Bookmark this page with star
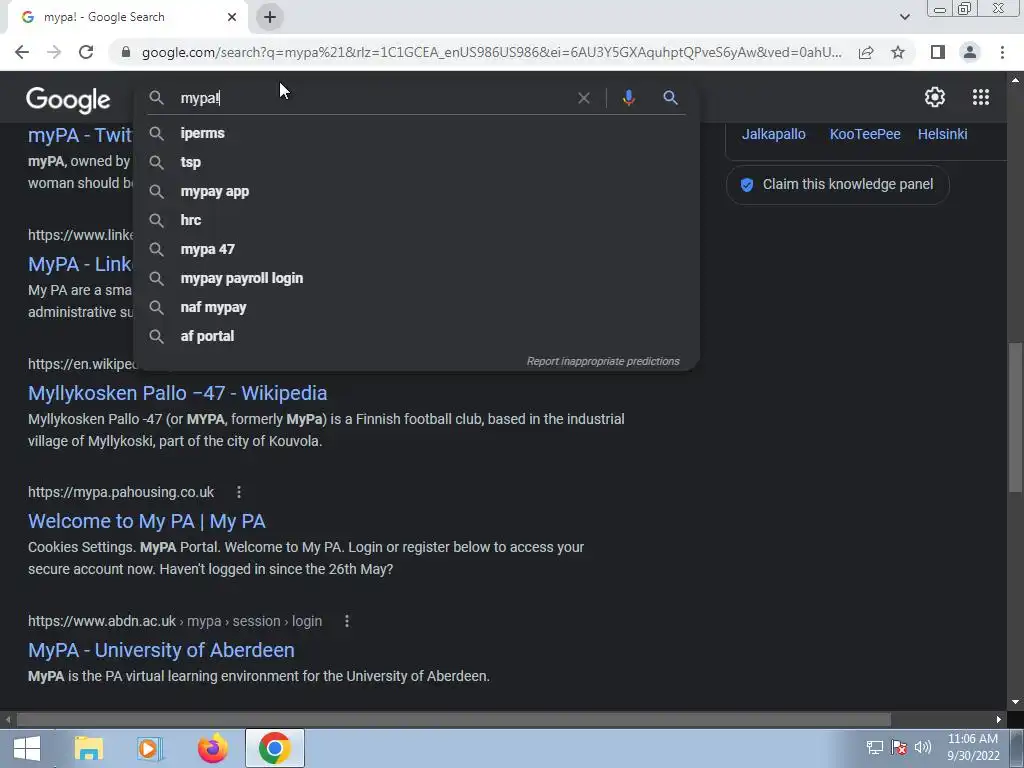 click(x=898, y=52)
